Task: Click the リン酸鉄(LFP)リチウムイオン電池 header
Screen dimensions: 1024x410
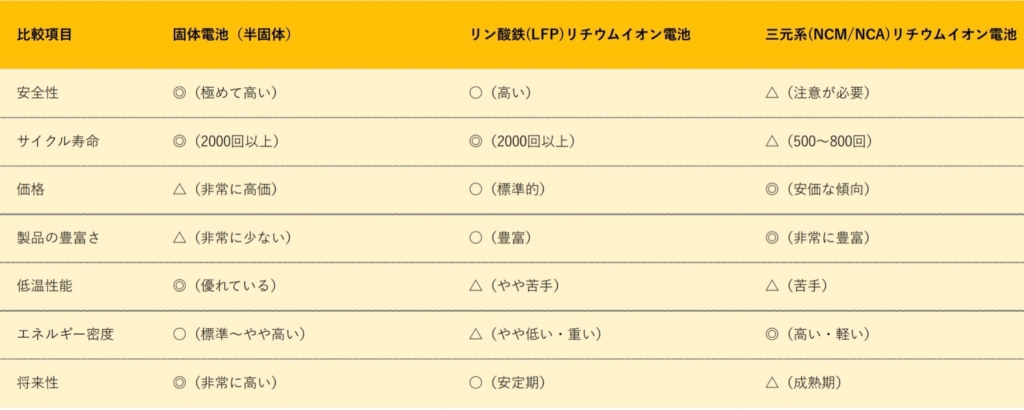Action: point(580,35)
